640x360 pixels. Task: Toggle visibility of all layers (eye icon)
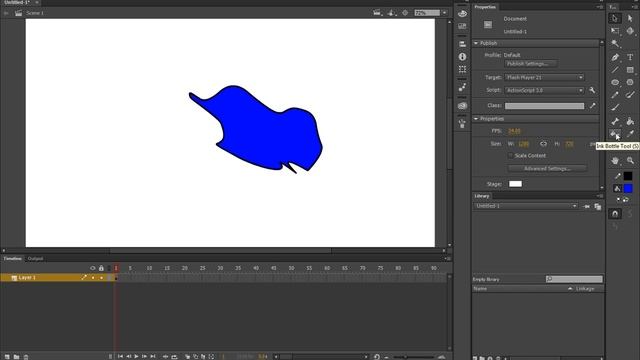[93, 268]
